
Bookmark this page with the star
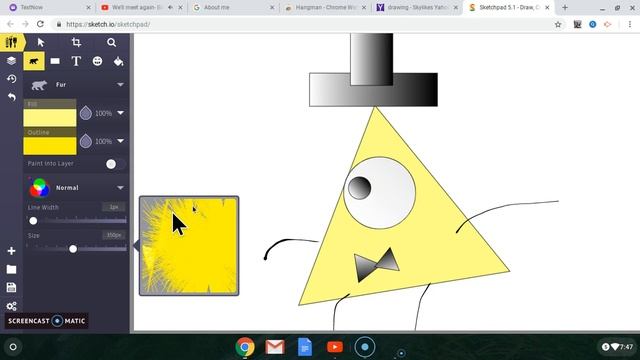tap(558, 24)
